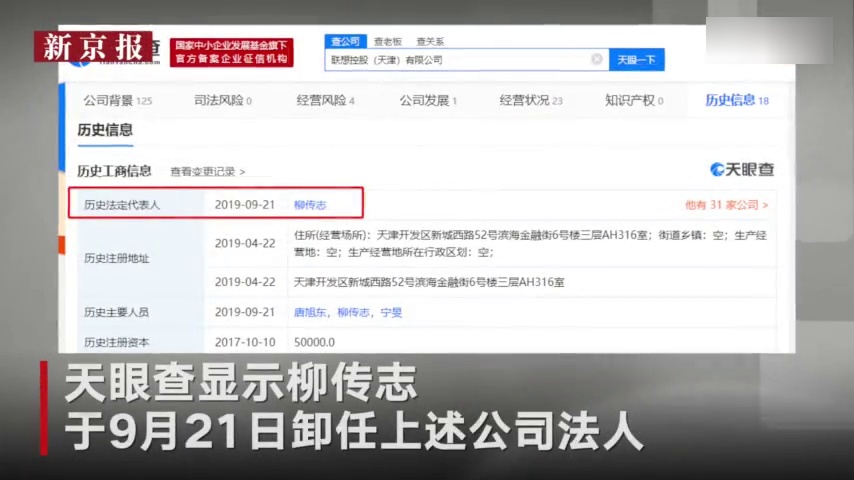This screenshot has width=854, height=480.
Task: Click the 历史主要人员 row label
Action: pos(116,312)
